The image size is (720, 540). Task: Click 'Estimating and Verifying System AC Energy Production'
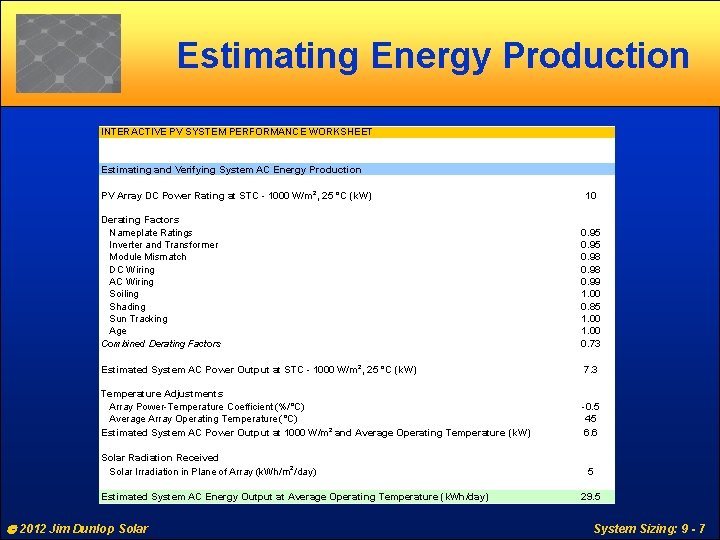[x=231, y=169]
